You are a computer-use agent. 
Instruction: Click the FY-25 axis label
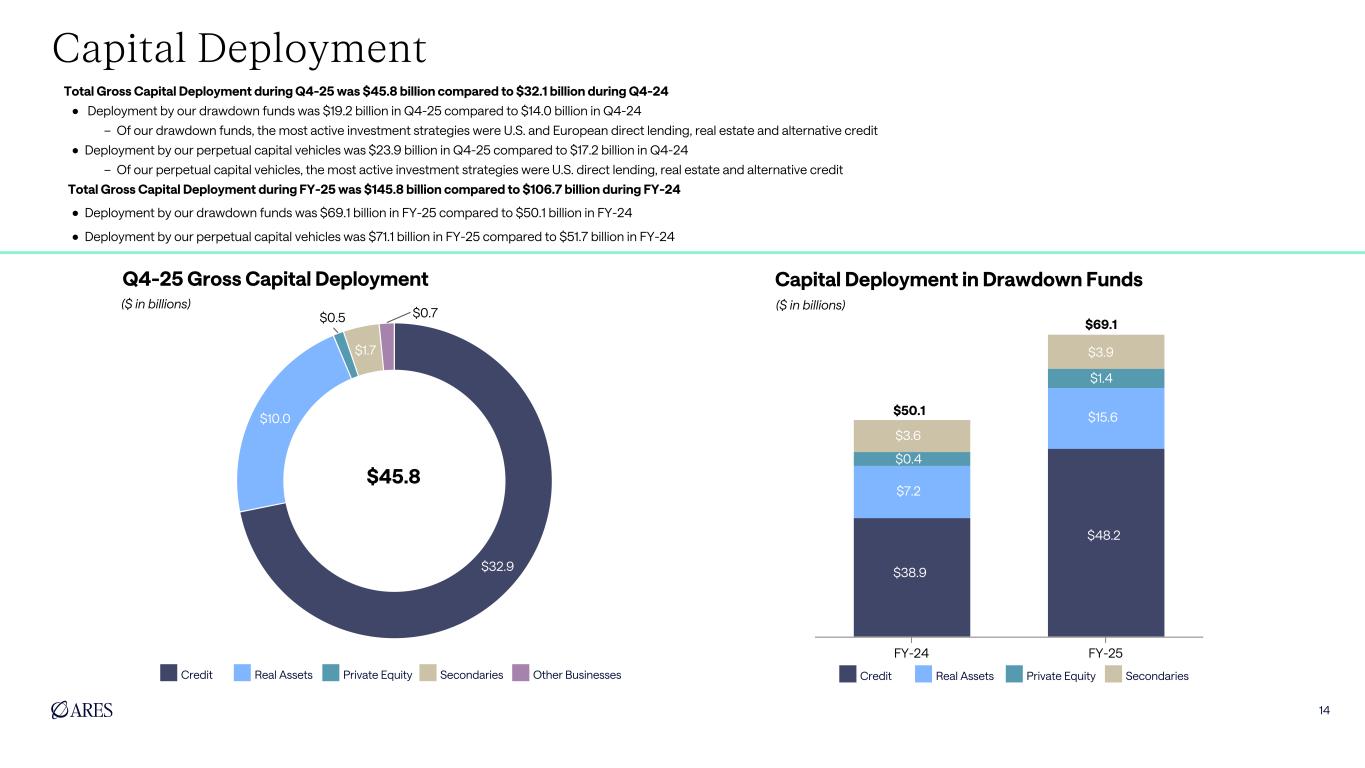1105,652
